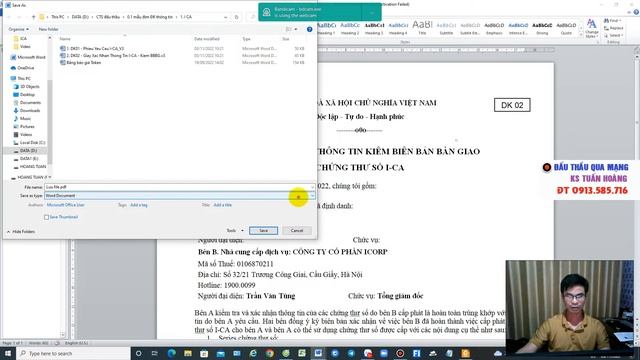Select DATA (D:) drive in navigation pane
Image resolution: width=640 pixels, height=360 pixels.
[x=28, y=151]
